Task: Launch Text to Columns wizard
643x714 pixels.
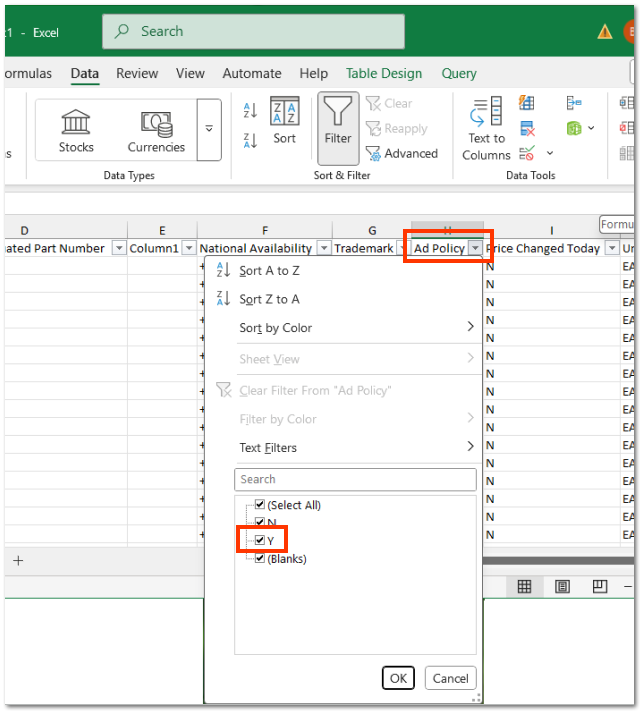Action: pos(486,129)
